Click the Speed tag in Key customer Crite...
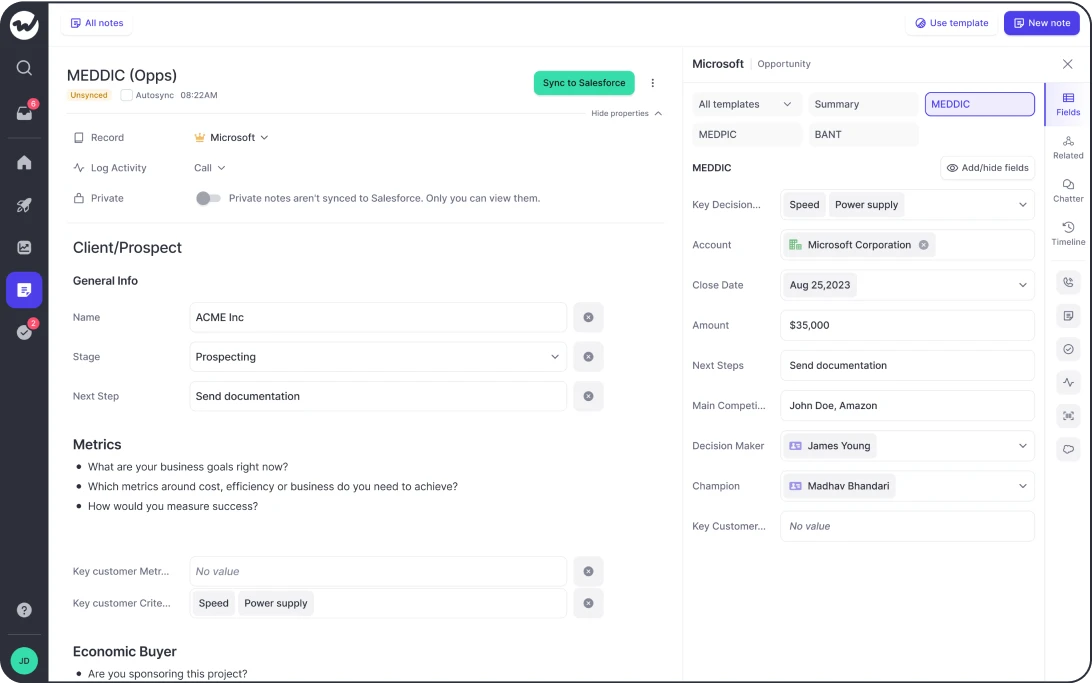 (x=213, y=603)
